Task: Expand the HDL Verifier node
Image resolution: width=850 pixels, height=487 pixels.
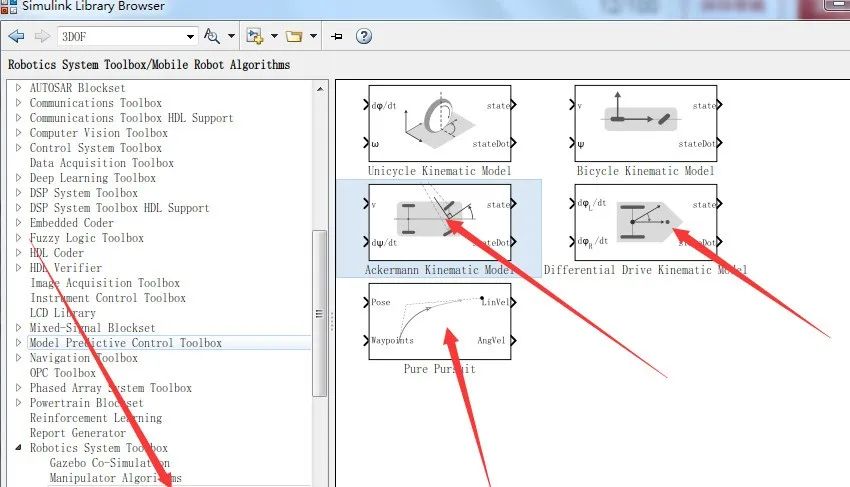Action: [x=19, y=268]
